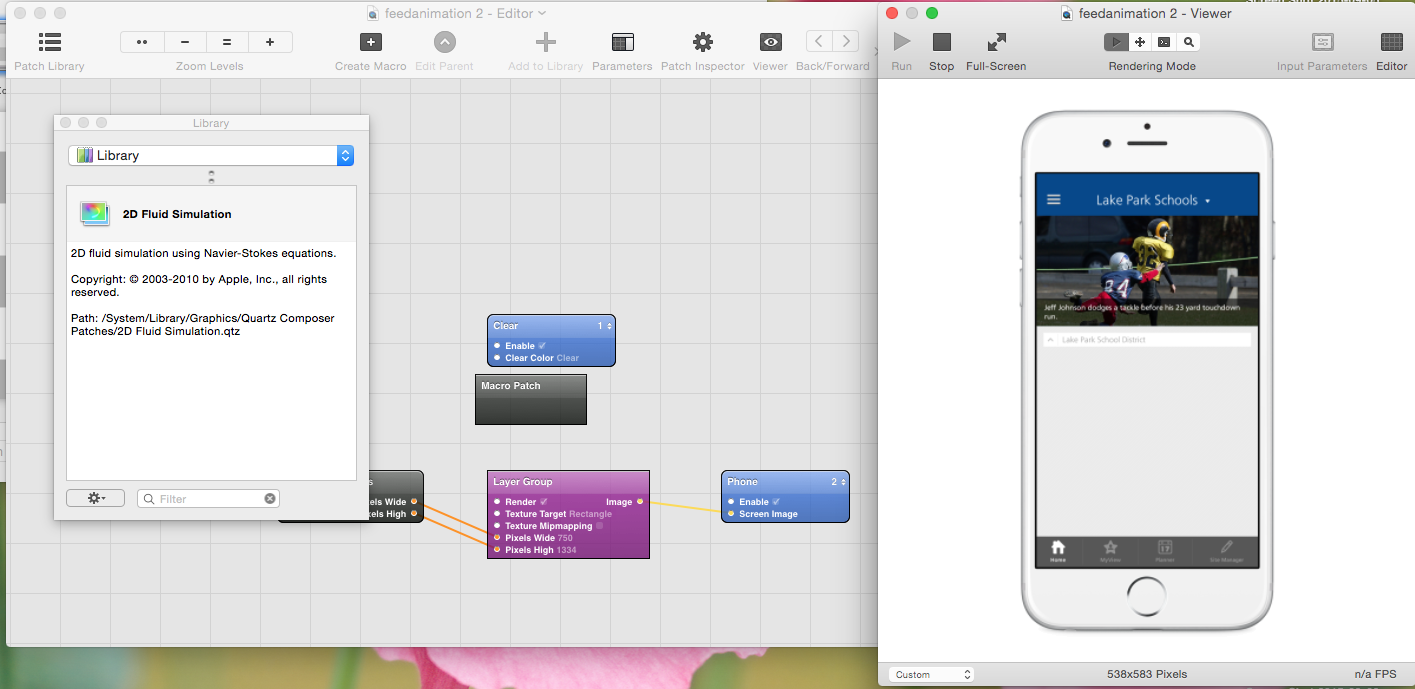Run the composition in the Viewer
This screenshot has height=689, width=1415.
(902, 42)
